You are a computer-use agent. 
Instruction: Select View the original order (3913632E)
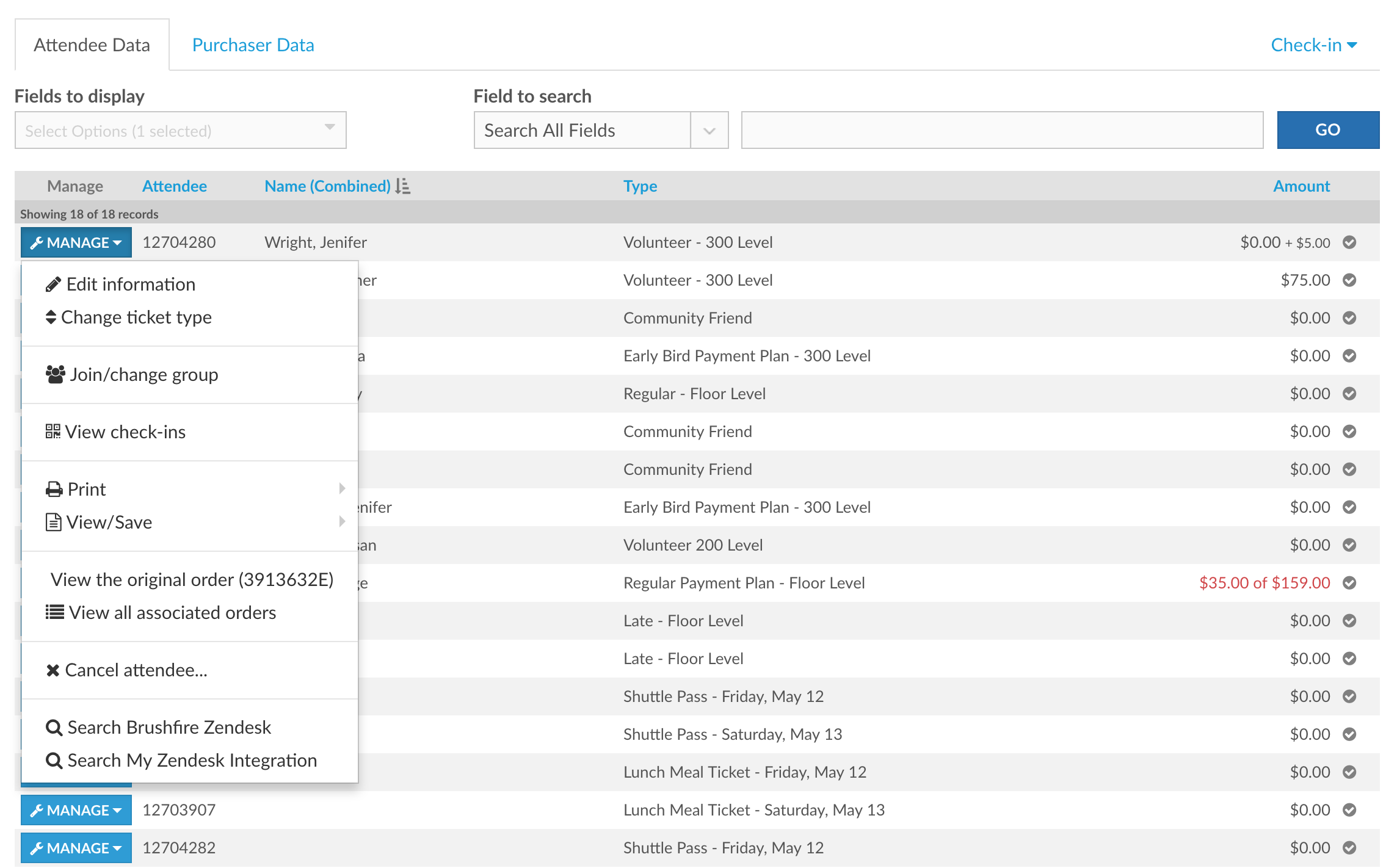pos(190,580)
